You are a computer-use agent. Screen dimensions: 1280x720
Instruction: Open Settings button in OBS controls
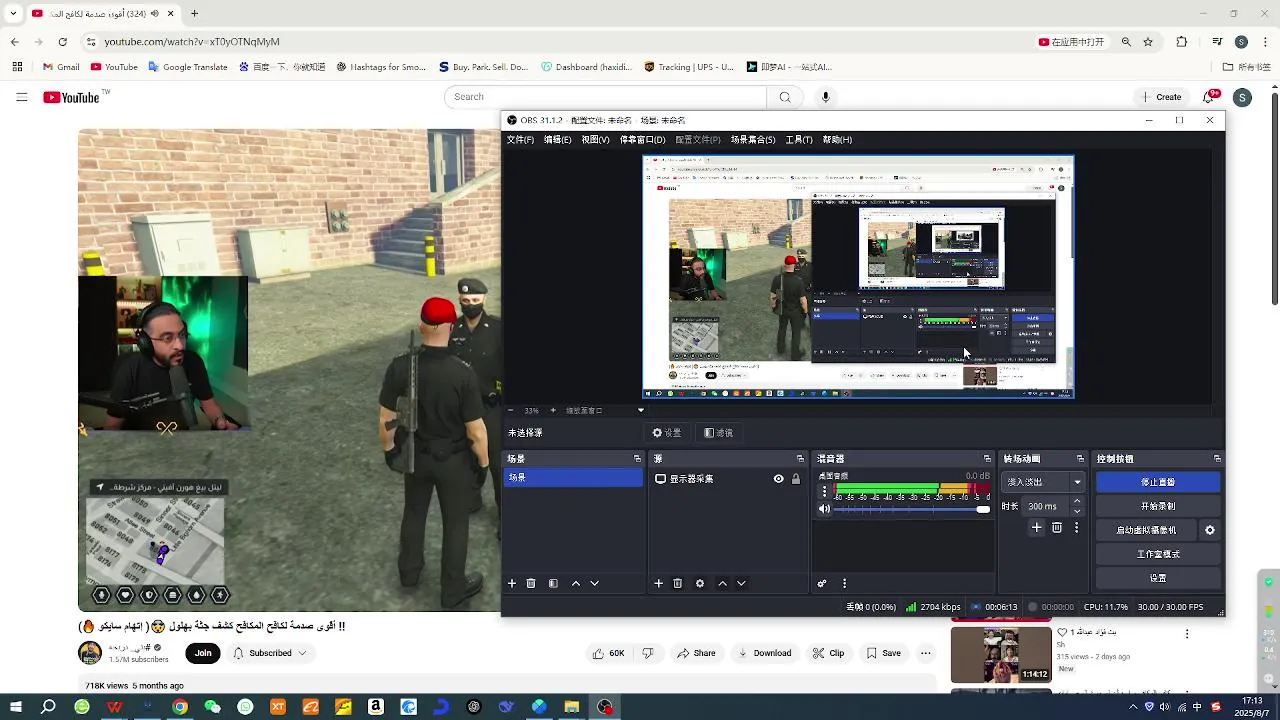1158,578
